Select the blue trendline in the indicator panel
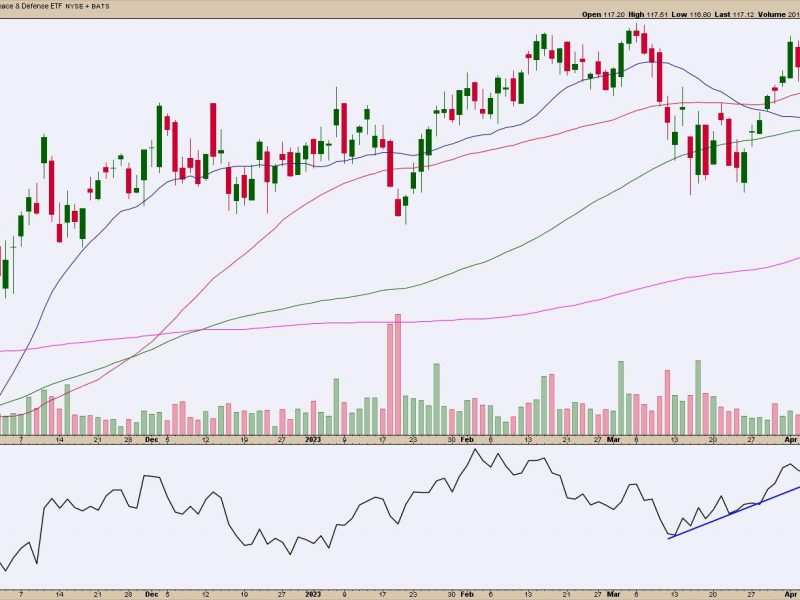This screenshot has width=800, height=600. [x=735, y=512]
